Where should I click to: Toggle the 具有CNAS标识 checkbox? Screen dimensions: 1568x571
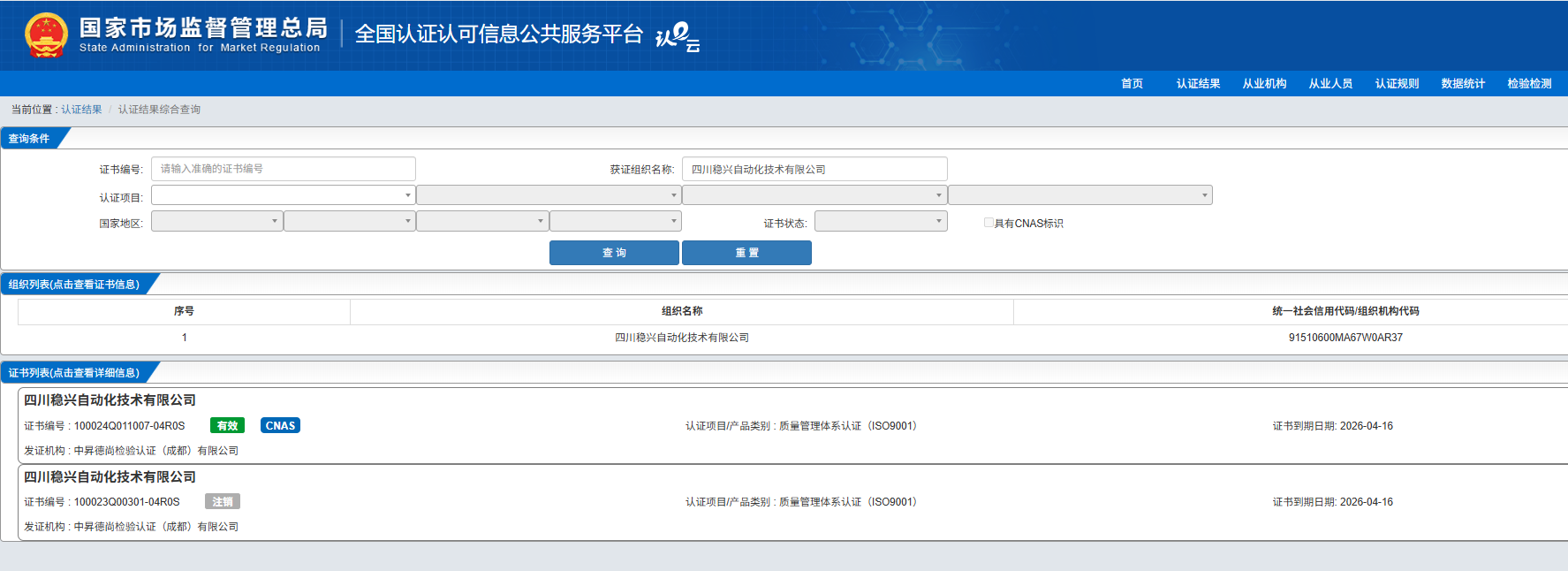(989, 223)
